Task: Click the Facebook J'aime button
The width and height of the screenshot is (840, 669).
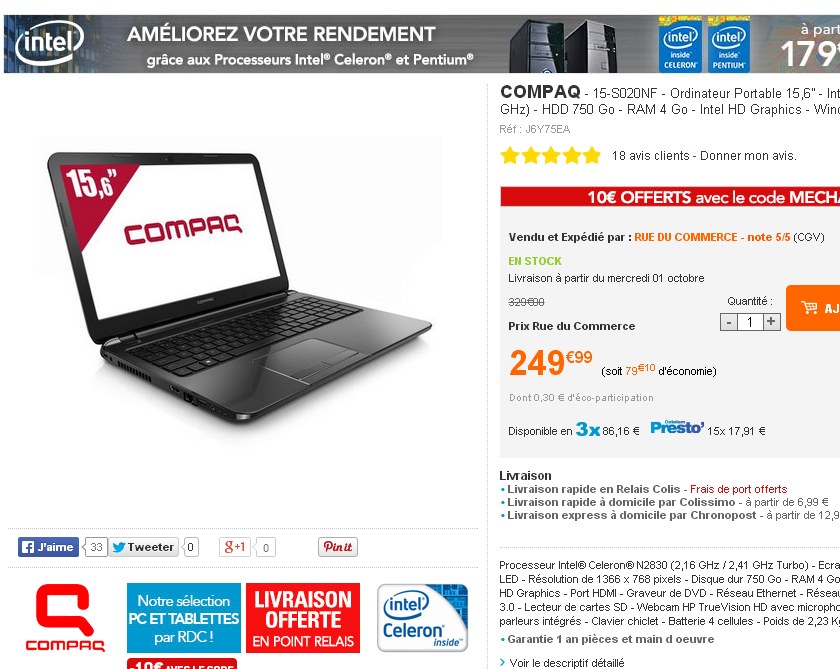Action: pos(48,547)
